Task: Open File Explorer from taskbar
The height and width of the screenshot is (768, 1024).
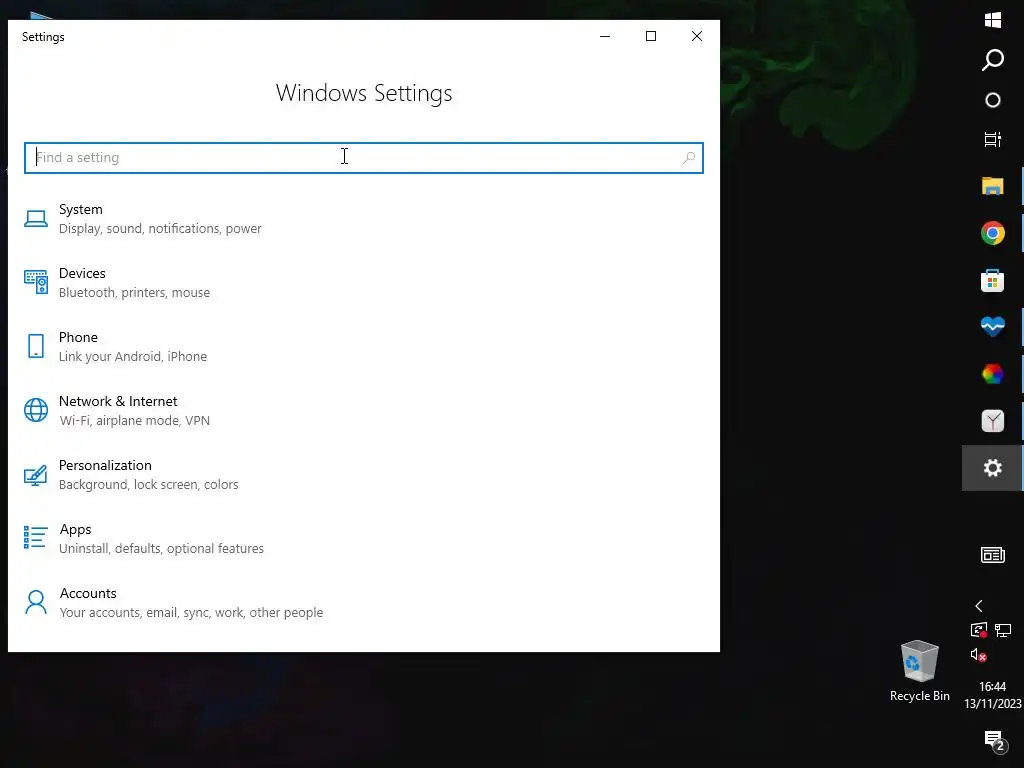Action: (993, 186)
